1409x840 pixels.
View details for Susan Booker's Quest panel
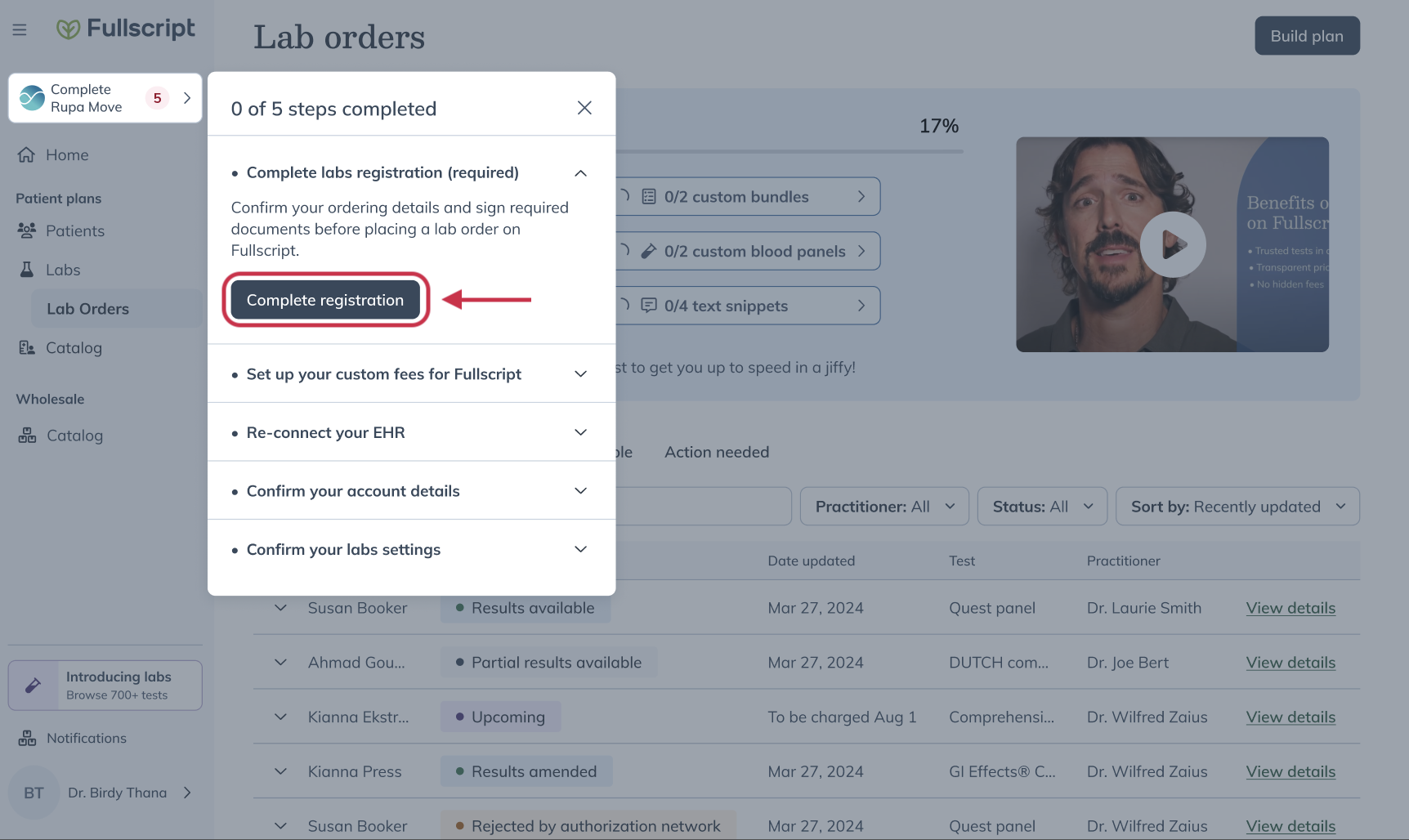[x=1290, y=608]
